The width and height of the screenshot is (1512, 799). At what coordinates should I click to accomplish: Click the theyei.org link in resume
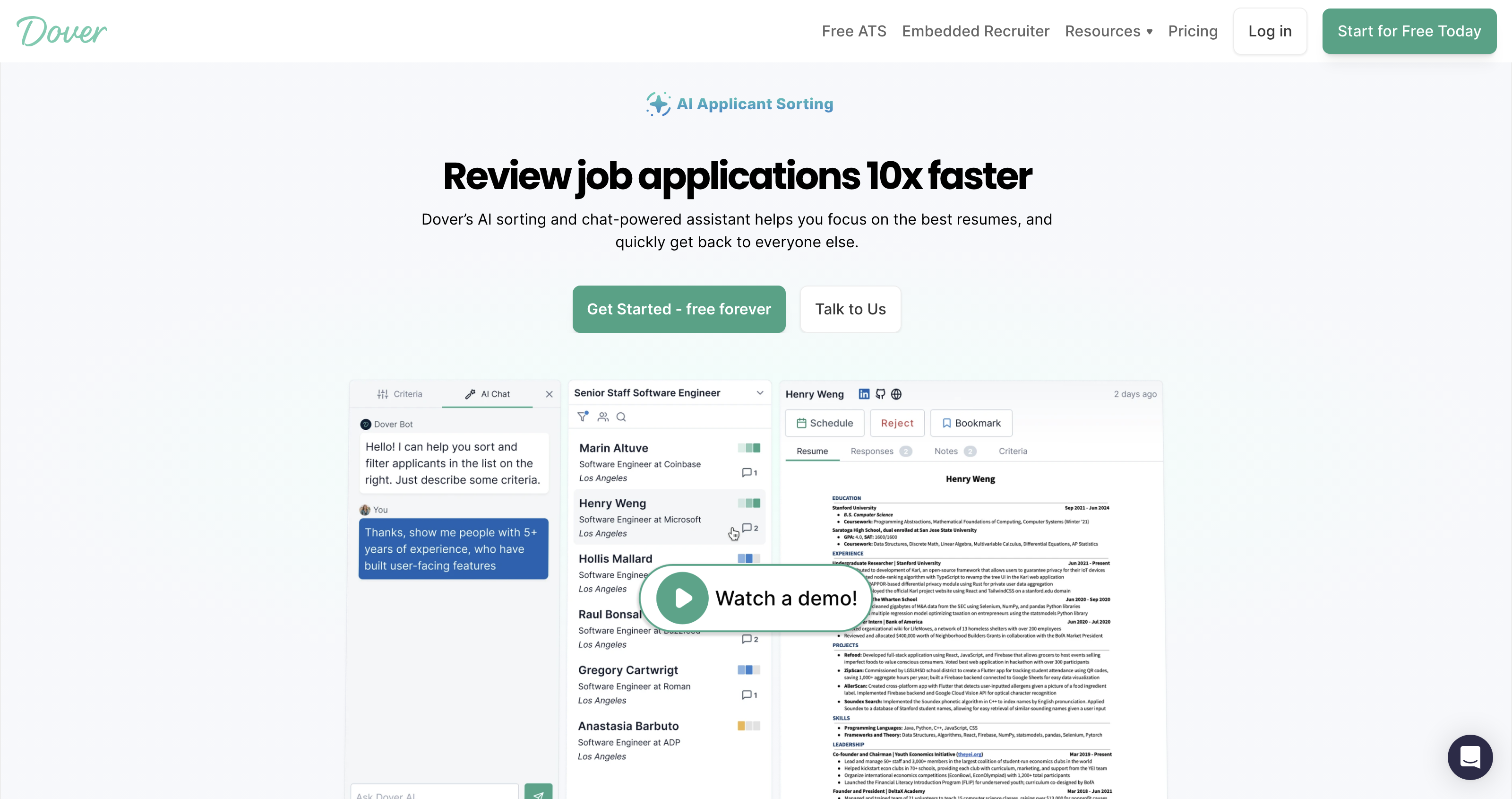[970, 754]
